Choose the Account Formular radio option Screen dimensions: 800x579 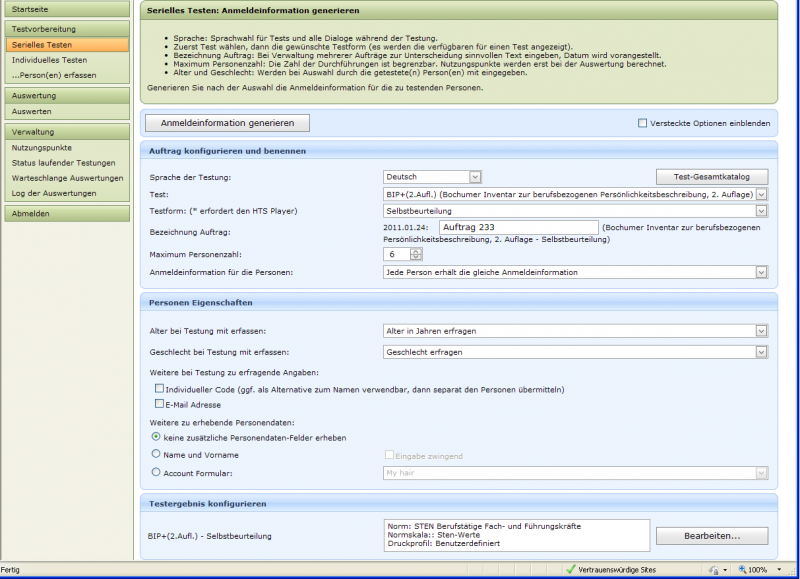tap(155, 472)
